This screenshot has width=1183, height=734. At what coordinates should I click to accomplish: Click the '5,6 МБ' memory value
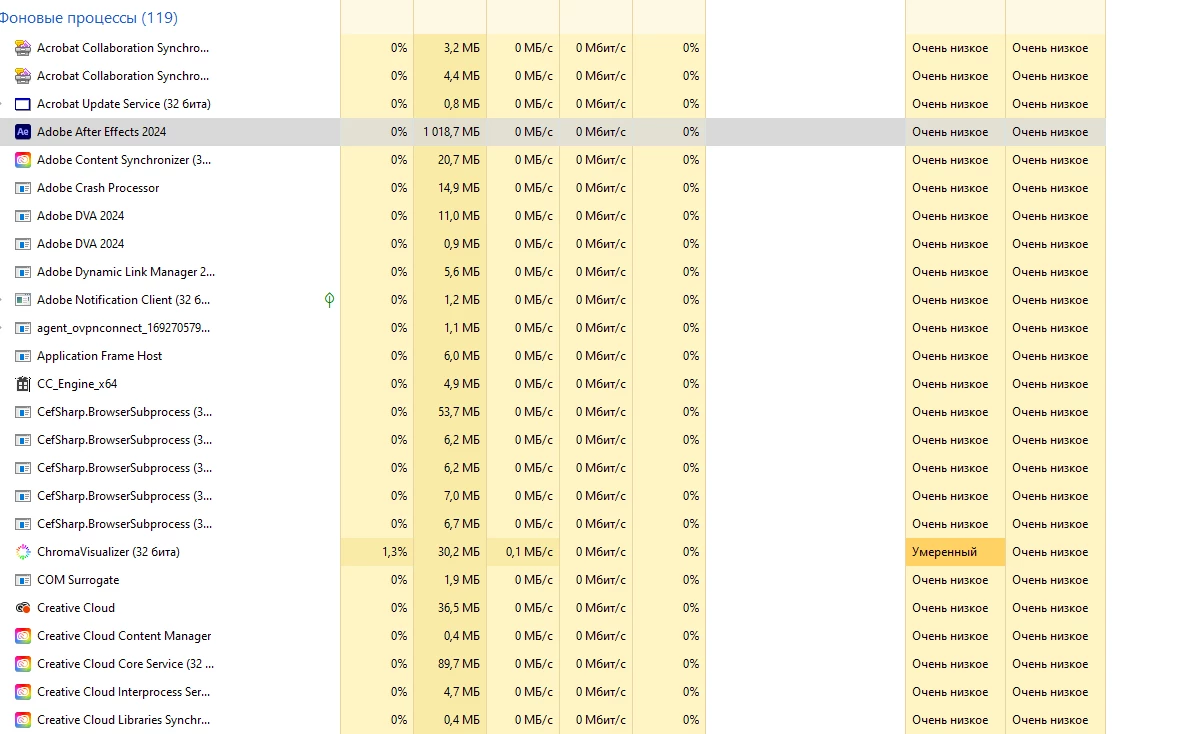[x=462, y=272]
